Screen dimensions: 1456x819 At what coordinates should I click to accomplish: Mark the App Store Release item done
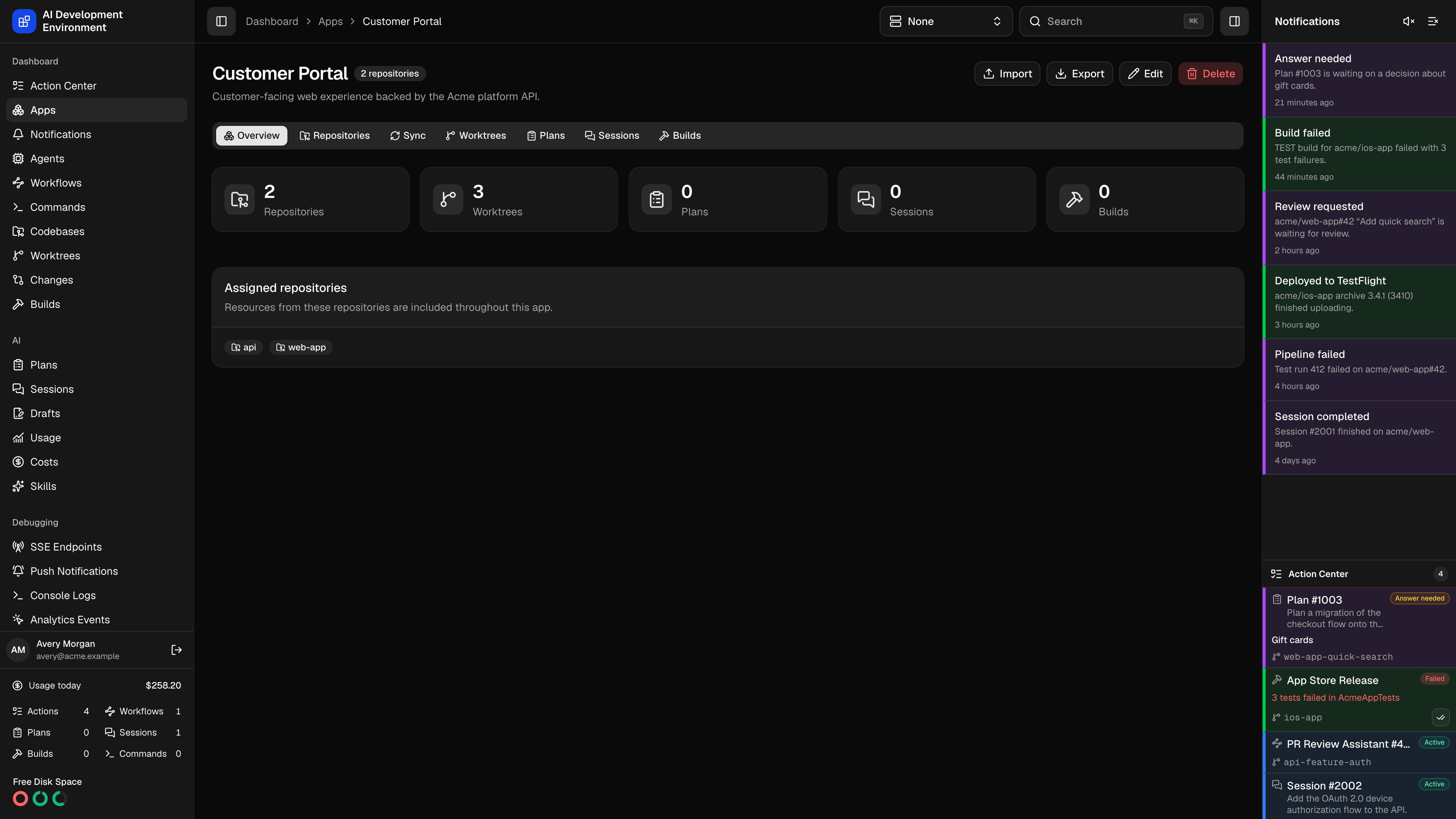point(1440,717)
